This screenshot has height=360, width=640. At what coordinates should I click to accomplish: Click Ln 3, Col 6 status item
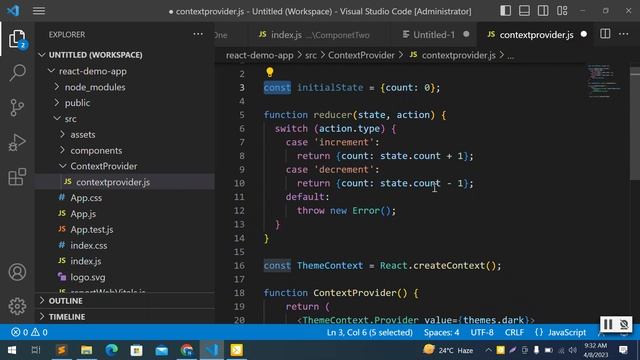tap(369, 332)
